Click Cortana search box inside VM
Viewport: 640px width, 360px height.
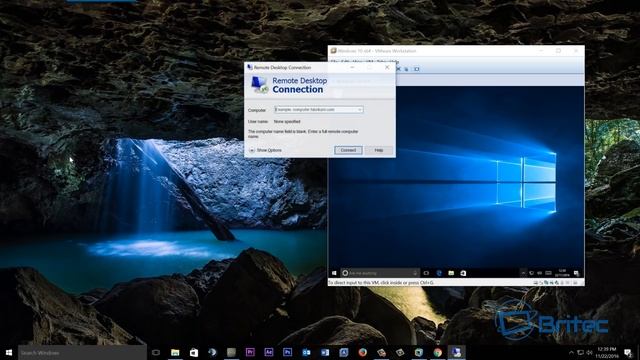380,273
